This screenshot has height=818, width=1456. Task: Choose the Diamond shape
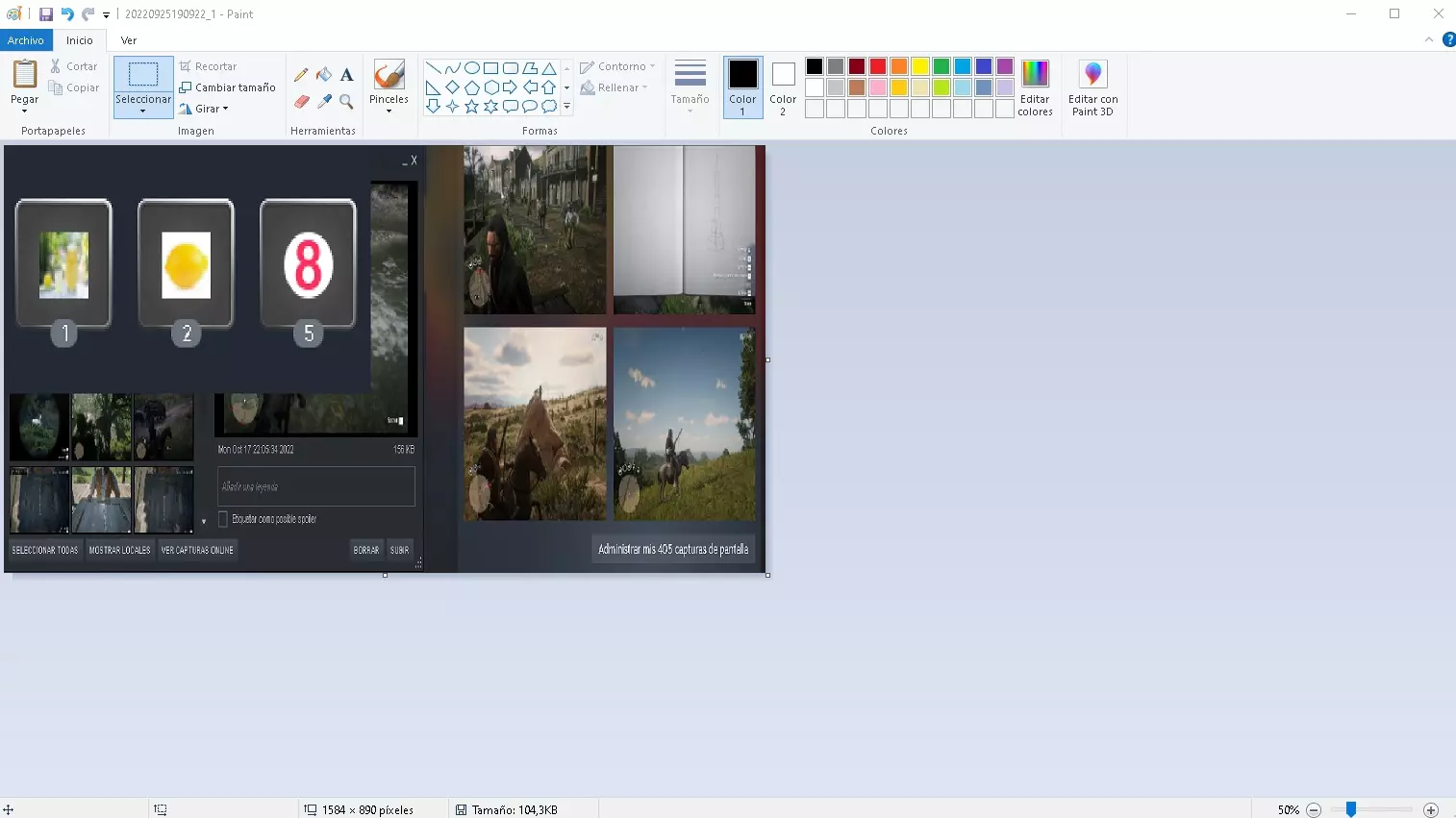tap(452, 87)
